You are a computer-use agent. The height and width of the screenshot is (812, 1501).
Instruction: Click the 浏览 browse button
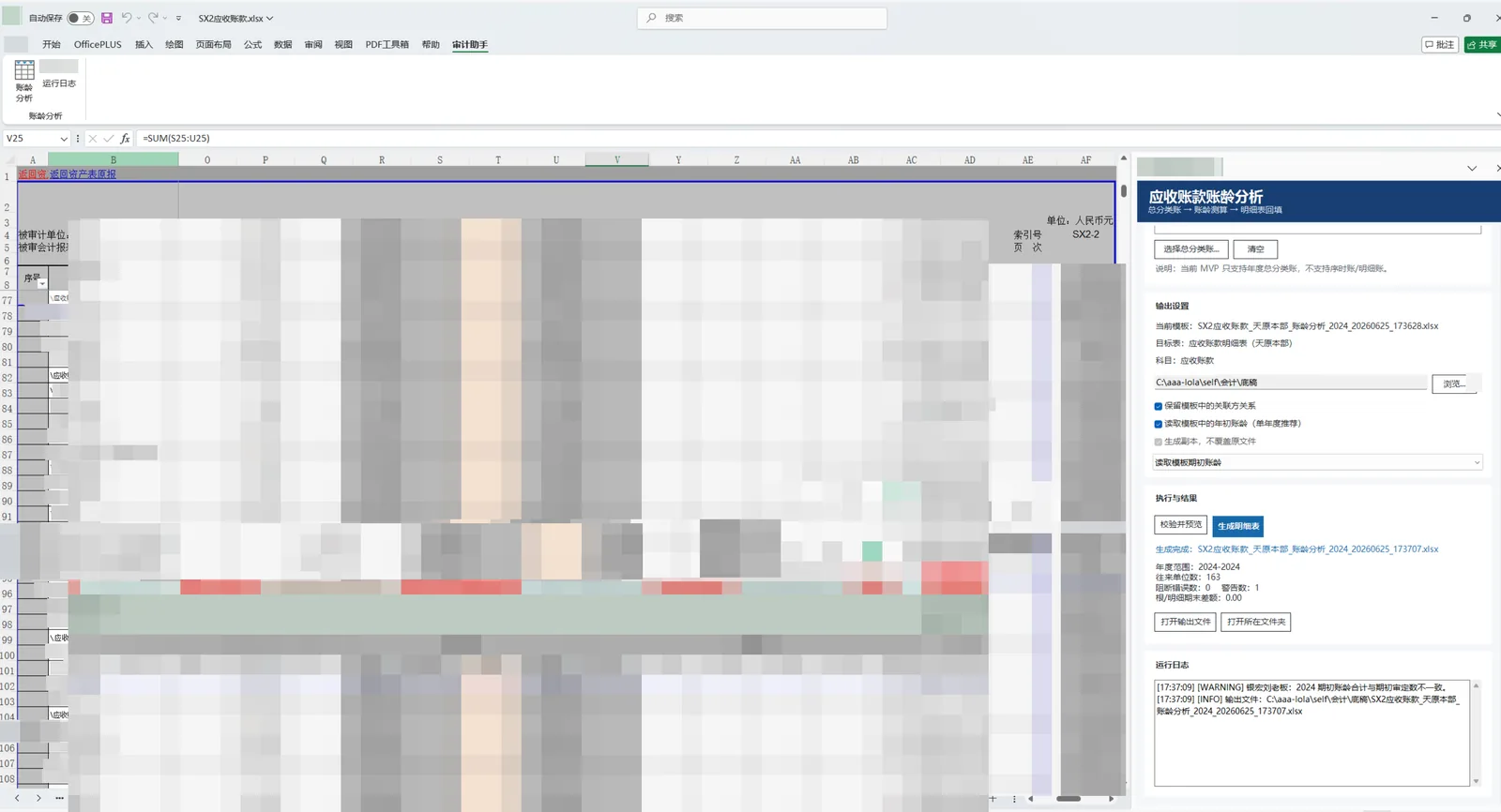[x=1454, y=383]
